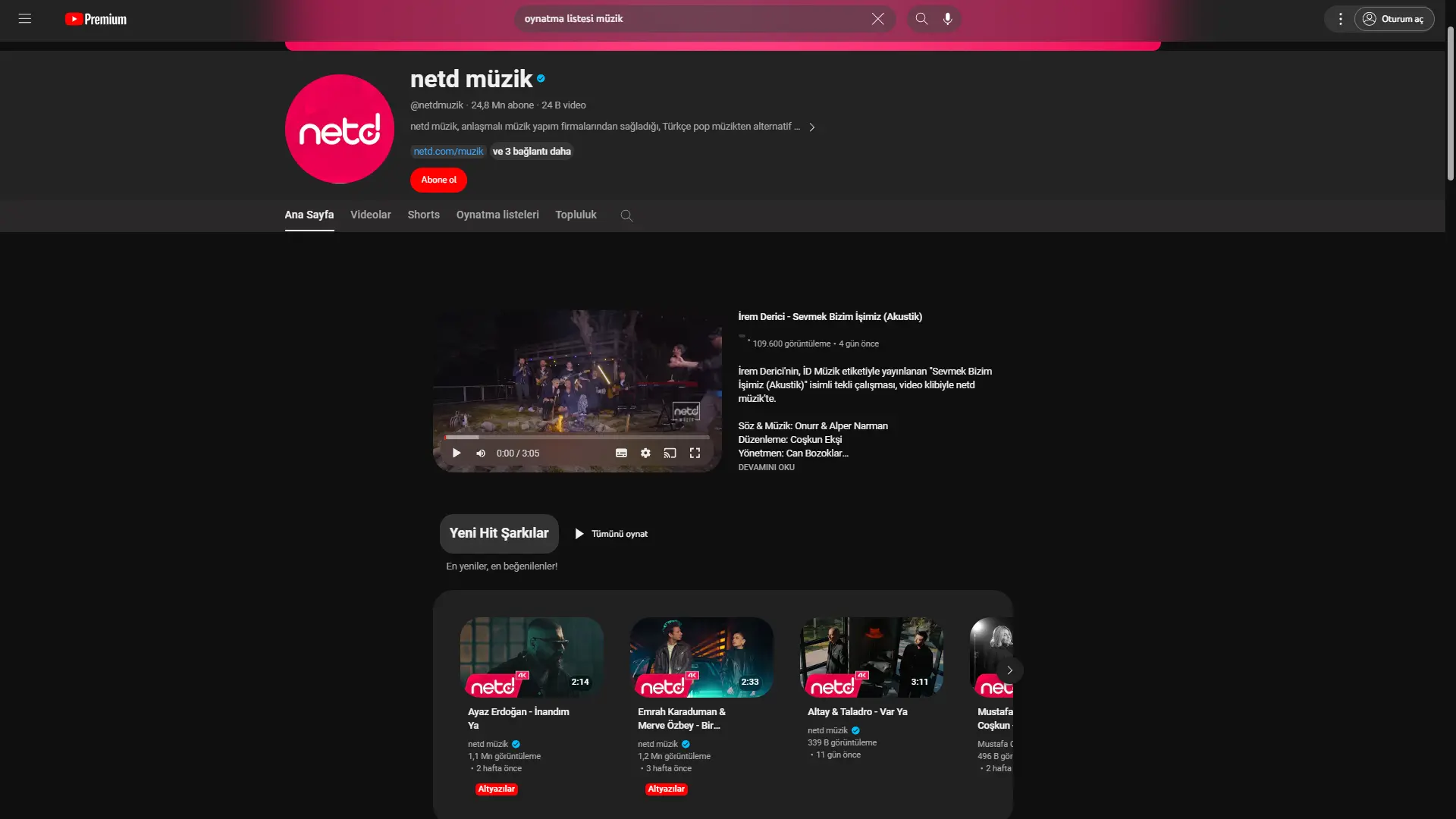Click the @netdmuzik channel handle
This screenshot has width=1456, height=819.
(437, 105)
